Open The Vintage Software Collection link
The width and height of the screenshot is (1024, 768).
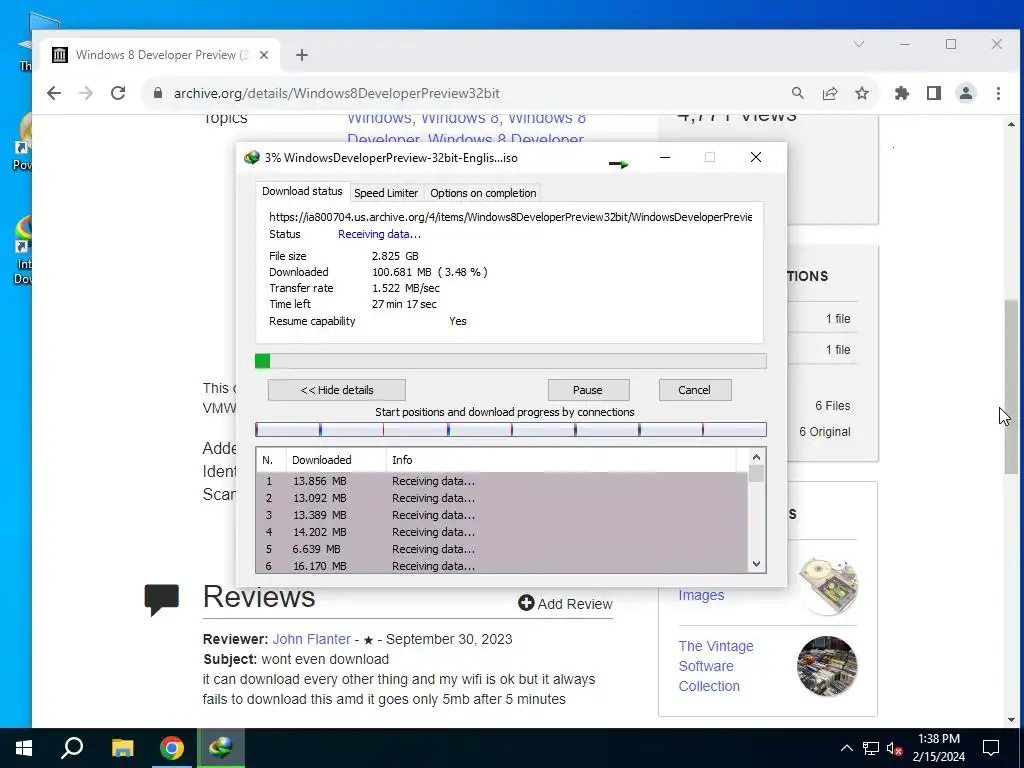tap(716, 666)
